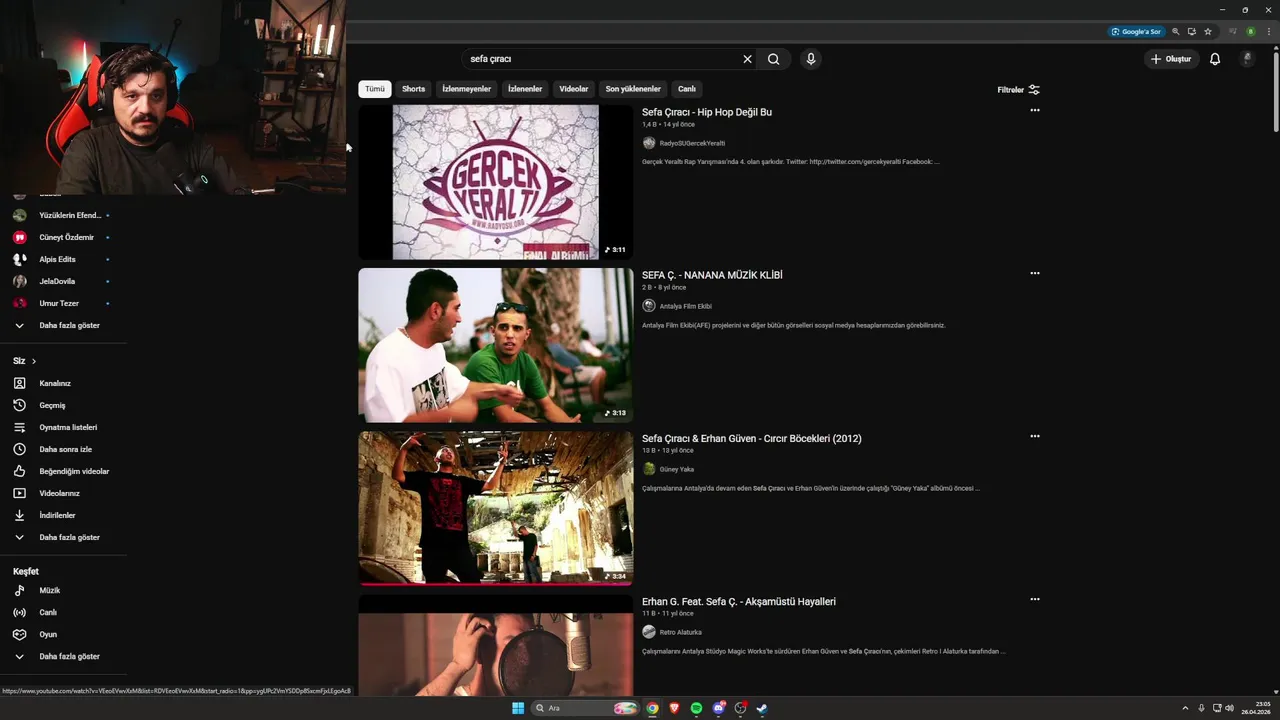Screen dimensions: 1280x720
Task: Open Steam from the Windows taskbar
Action: [762, 708]
